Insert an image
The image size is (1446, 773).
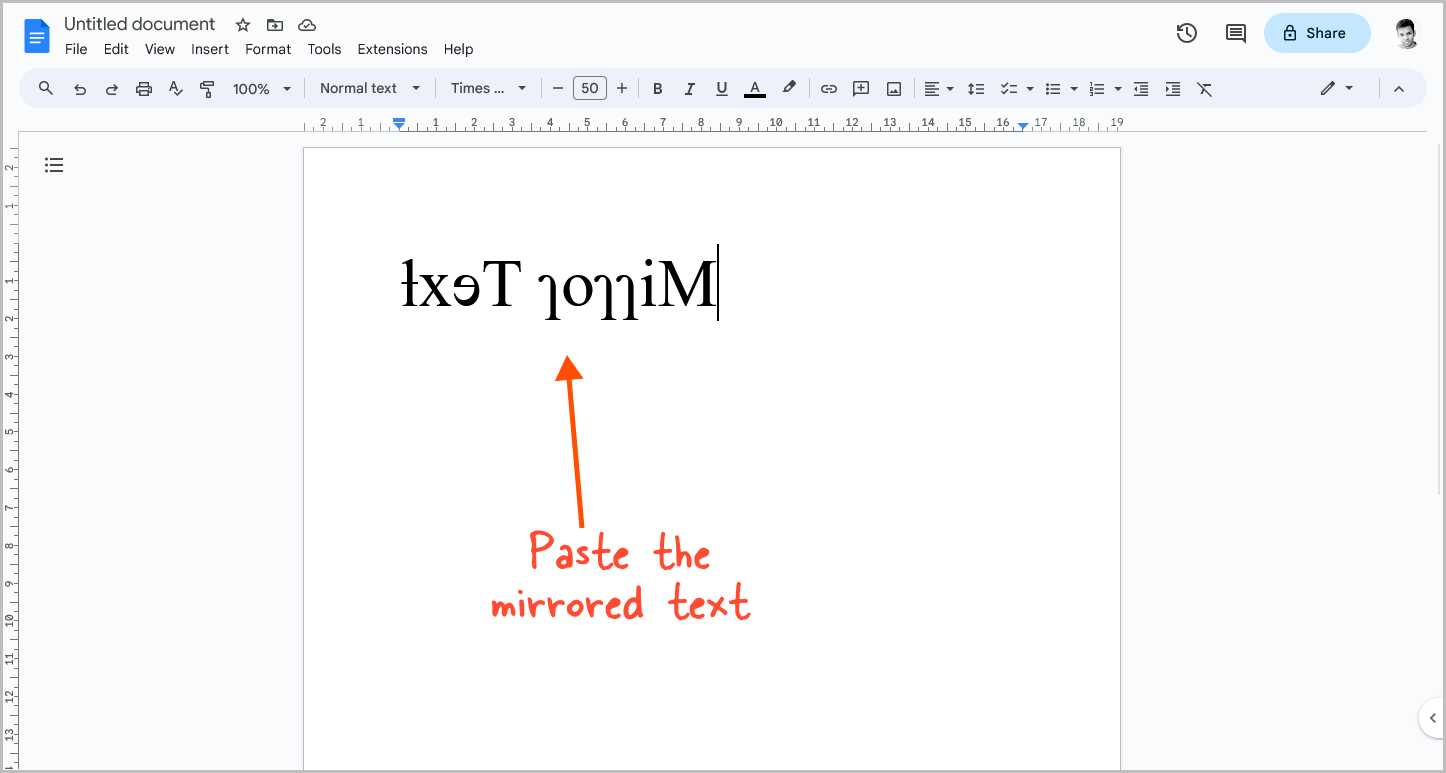click(893, 88)
